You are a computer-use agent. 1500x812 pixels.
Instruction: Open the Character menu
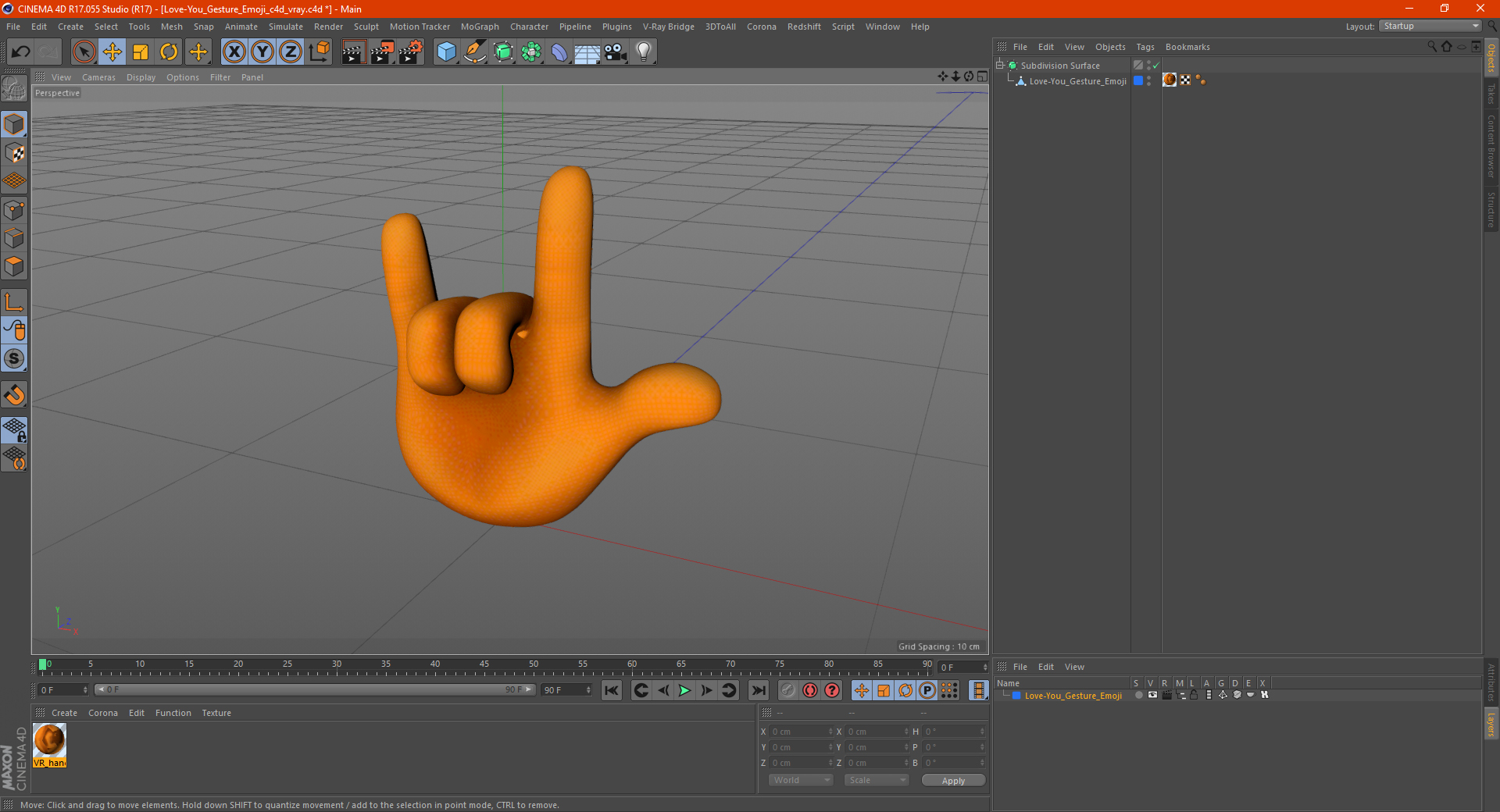click(529, 27)
